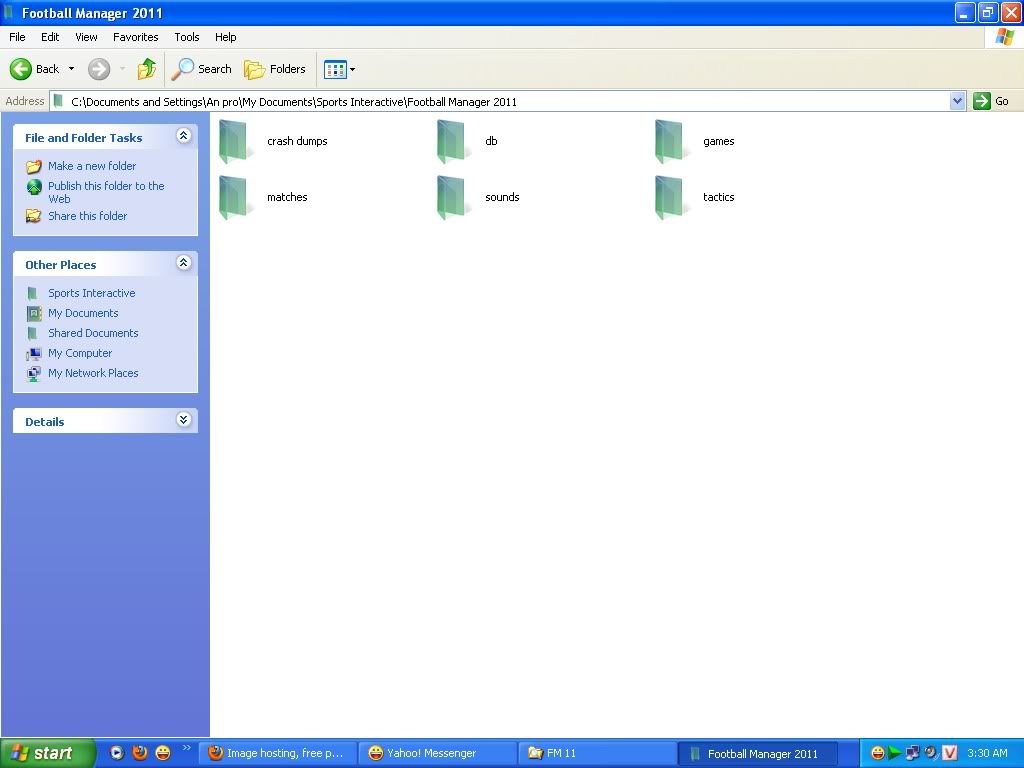
Task: Click the Start button
Action: pos(46,753)
